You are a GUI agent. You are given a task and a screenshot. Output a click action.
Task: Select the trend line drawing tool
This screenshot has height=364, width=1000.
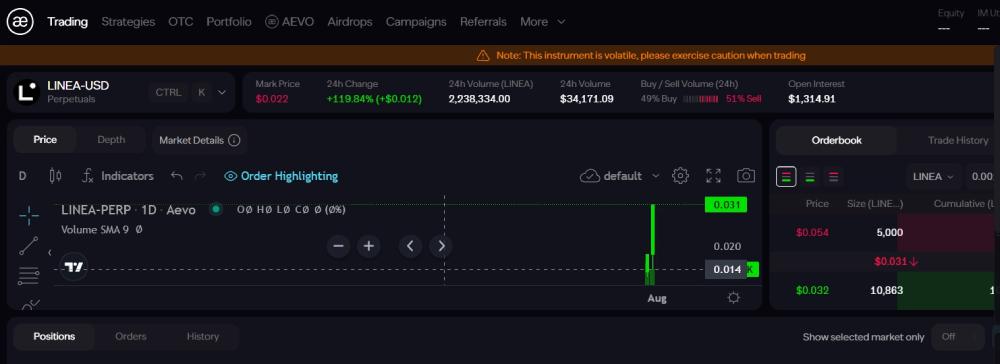(29, 246)
